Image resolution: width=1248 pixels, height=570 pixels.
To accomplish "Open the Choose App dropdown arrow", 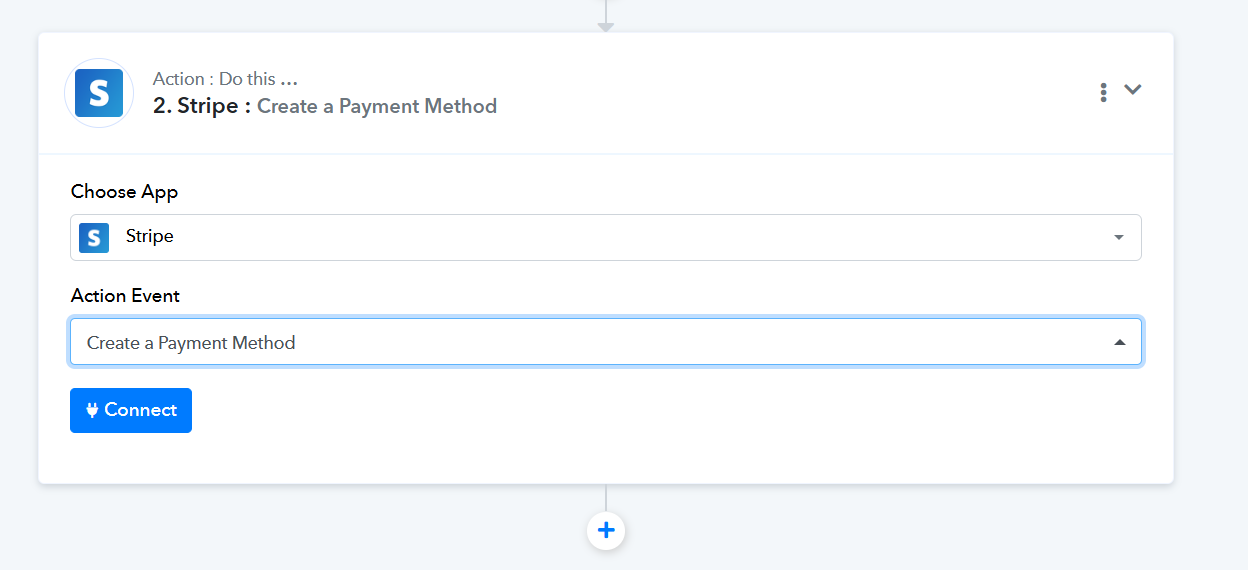I will (1119, 237).
